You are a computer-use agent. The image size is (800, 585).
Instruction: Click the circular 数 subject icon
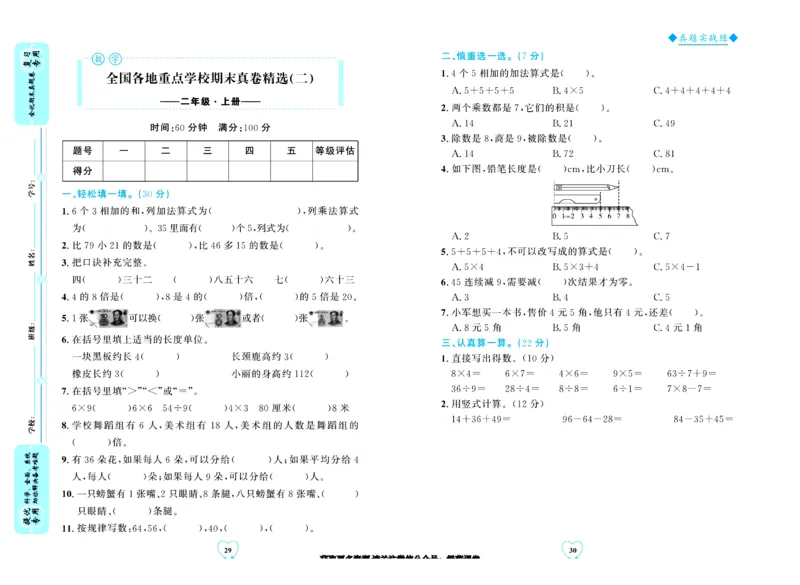(x=97, y=57)
